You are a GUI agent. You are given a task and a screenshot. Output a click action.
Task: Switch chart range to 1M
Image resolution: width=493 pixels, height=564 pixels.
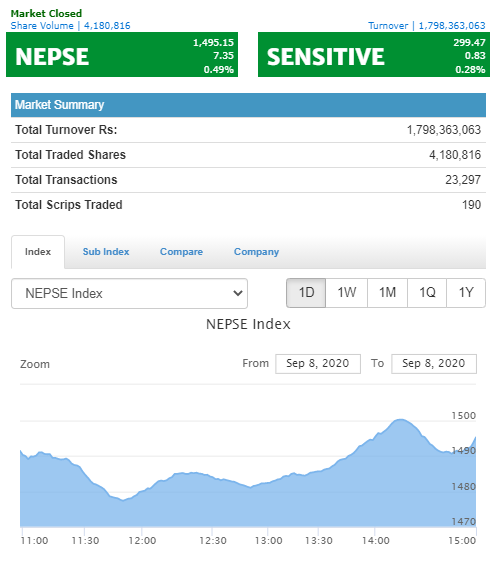[x=387, y=293]
